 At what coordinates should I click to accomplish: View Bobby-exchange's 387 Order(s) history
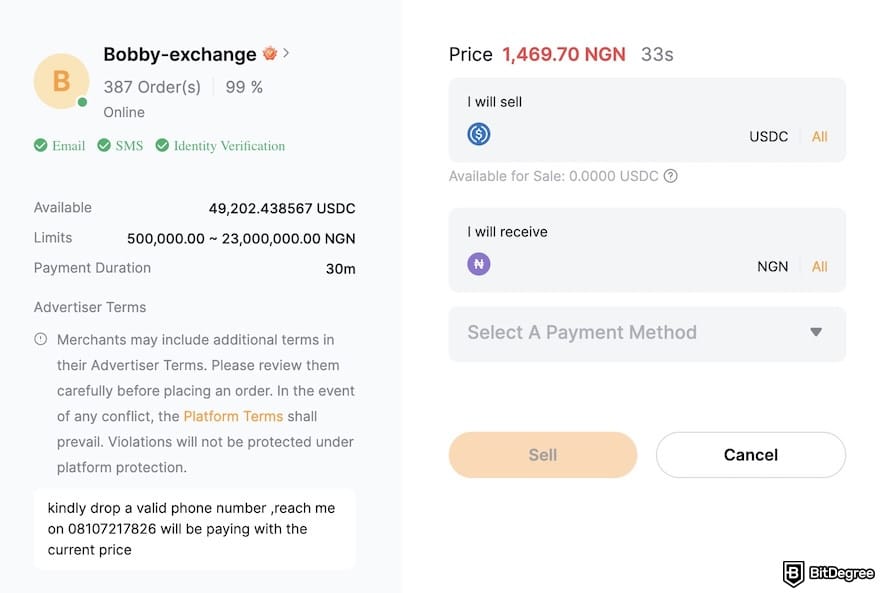[x=152, y=87]
